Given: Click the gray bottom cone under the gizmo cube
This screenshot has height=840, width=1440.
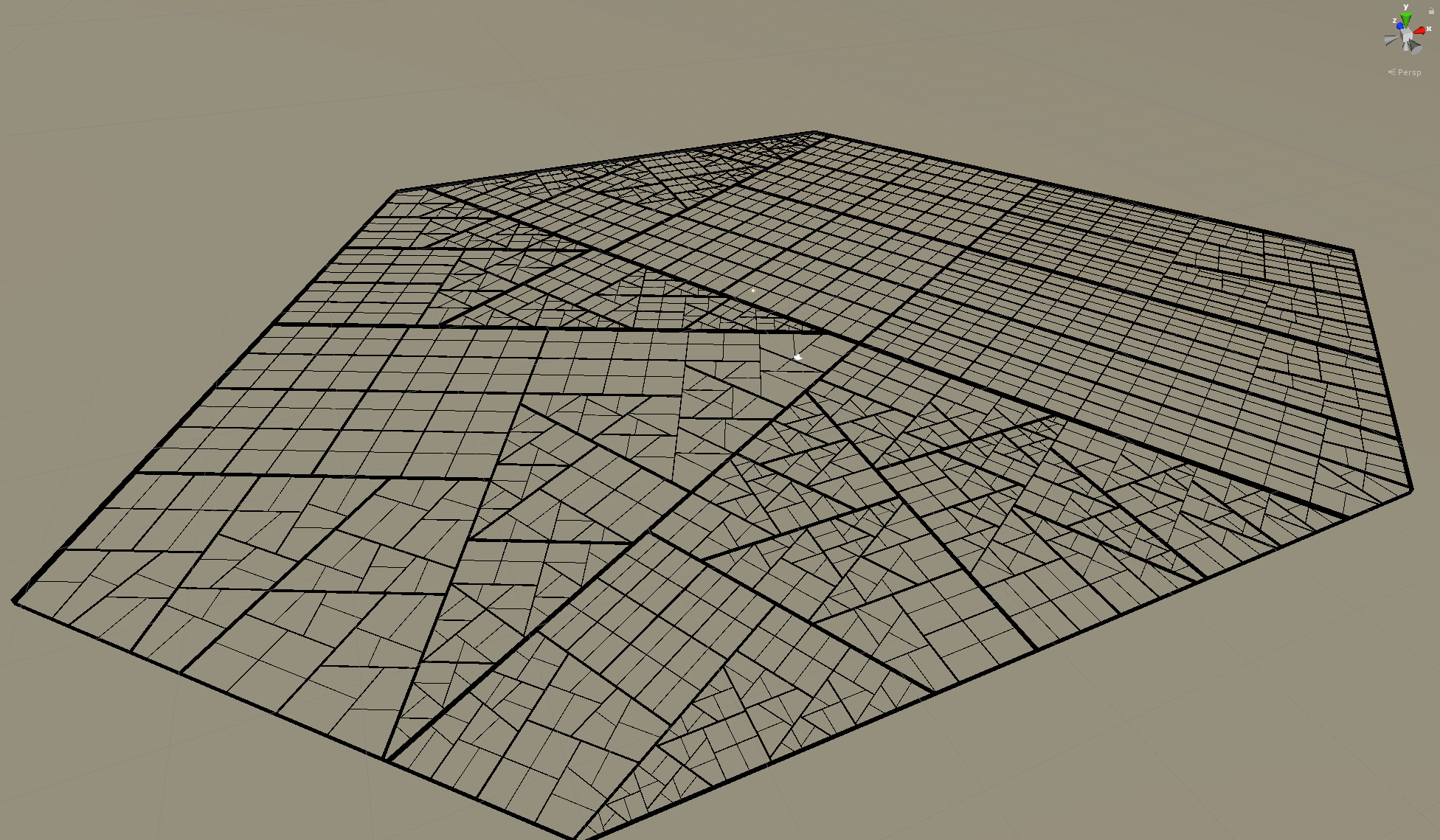Looking at the screenshot, I should (1406, 46).
